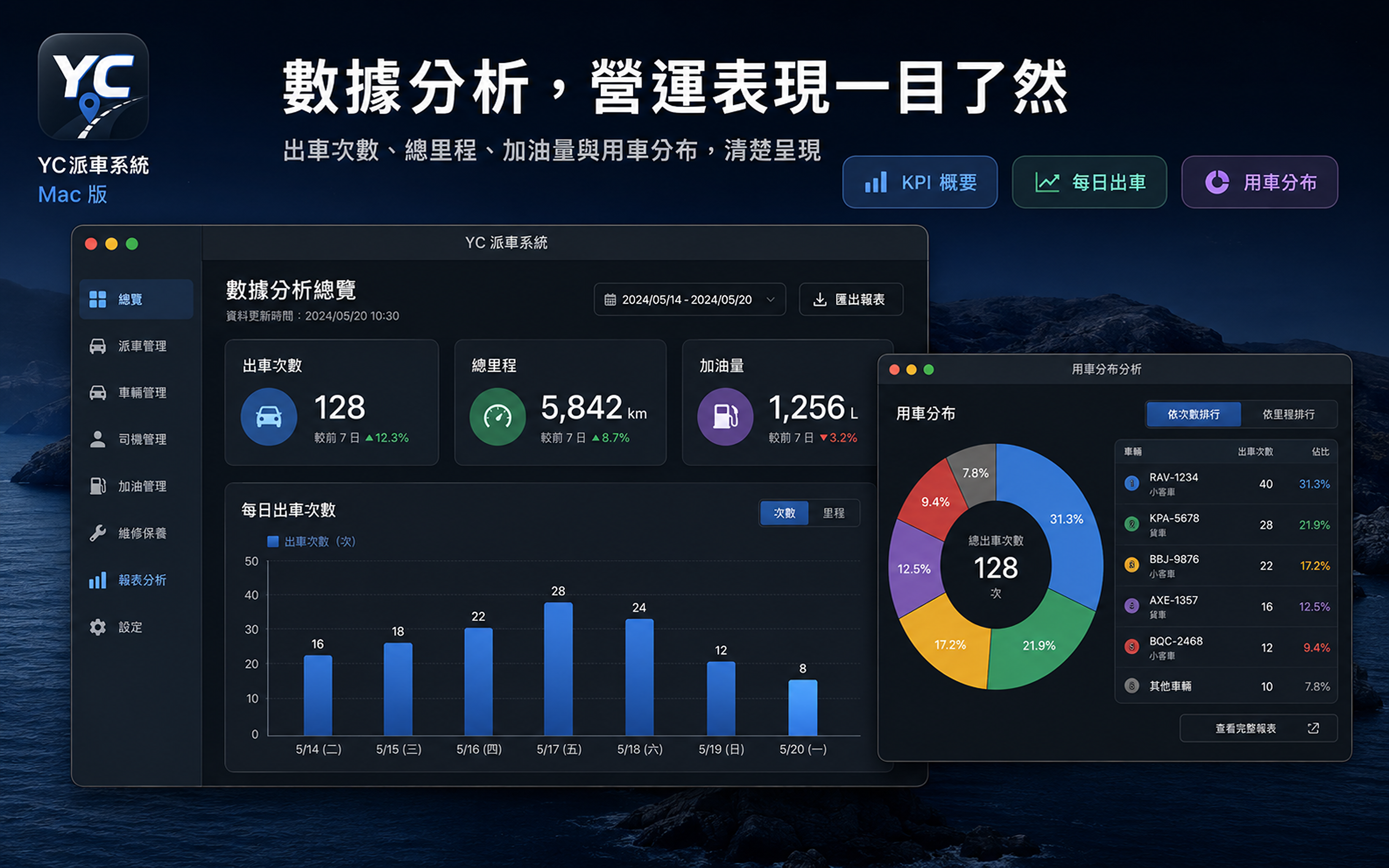This screenshot has width=1389, height=868.
Task: Open 派車管理 menu item
Action: pyautogui.click(x=136, y=346)
